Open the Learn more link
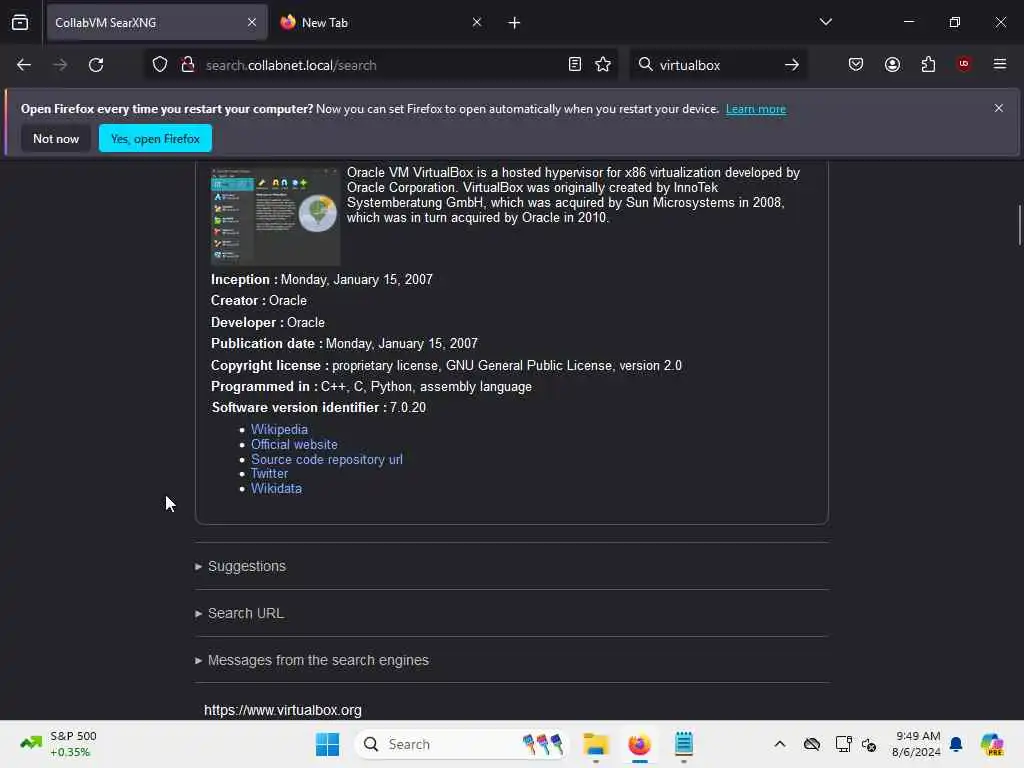This screenshot has height=768, width=1024. pyautogui.click(x=756, y=109)
